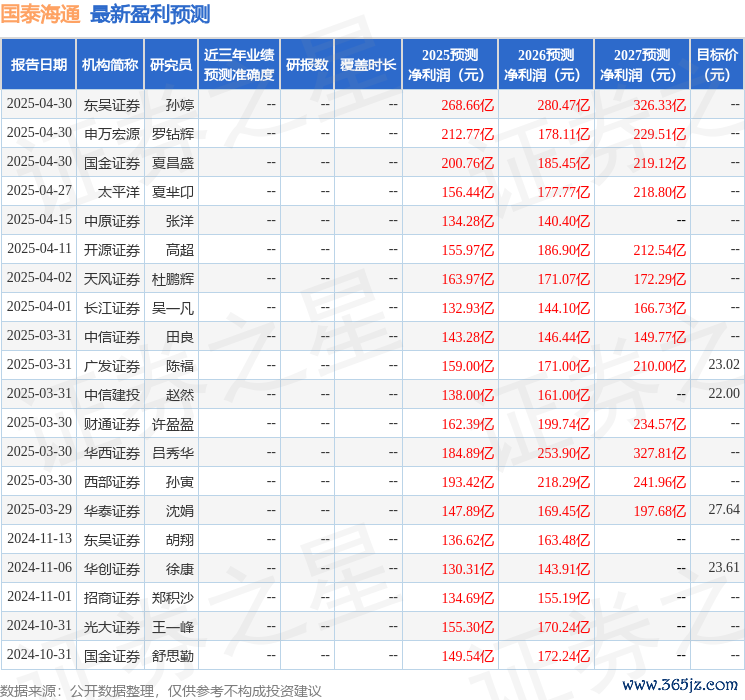
Task: Click the 华泰证券 institution cell
Action: click(112, 511)
